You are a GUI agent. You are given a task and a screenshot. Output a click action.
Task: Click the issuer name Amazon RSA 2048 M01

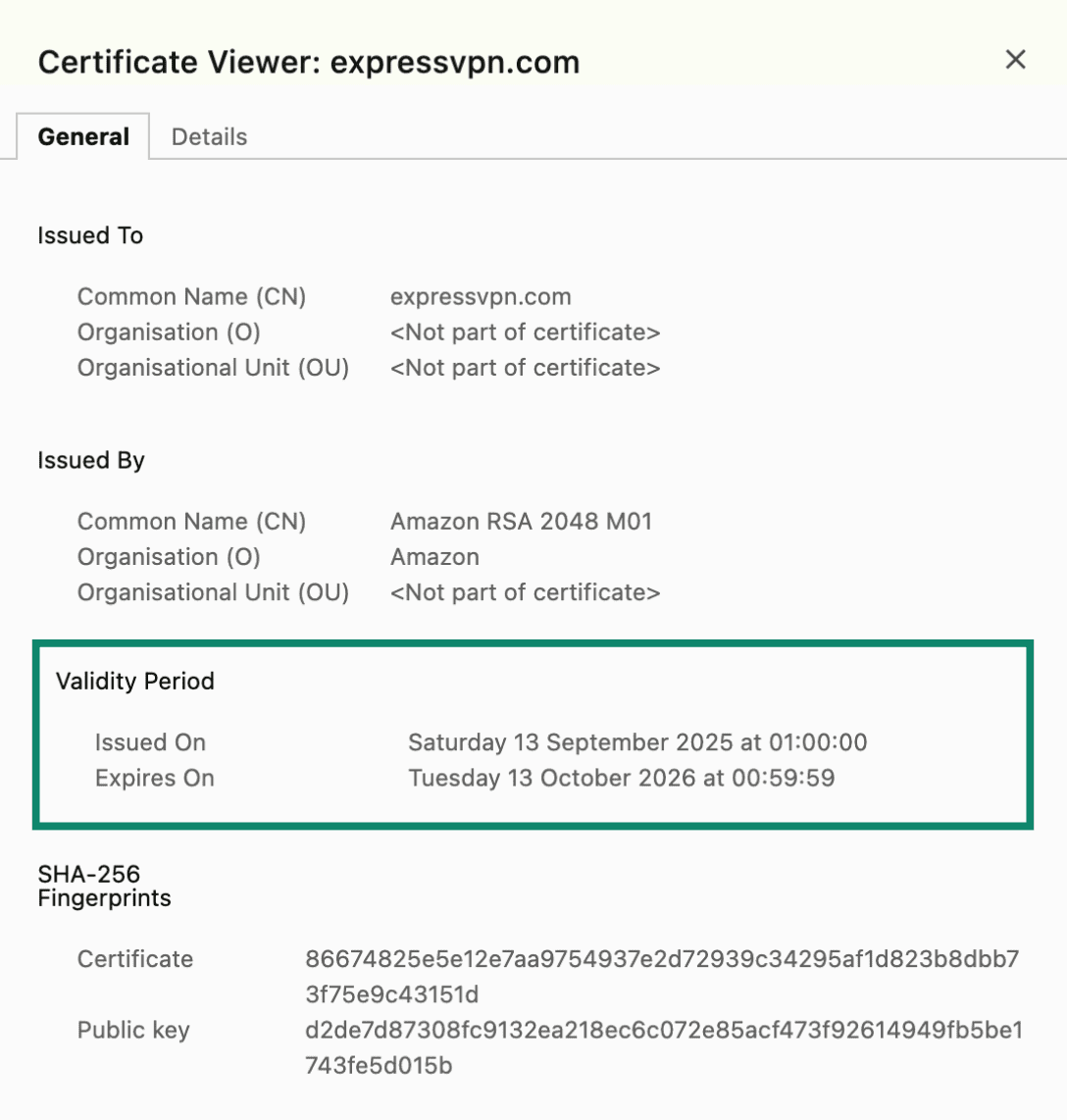(522, 522)
